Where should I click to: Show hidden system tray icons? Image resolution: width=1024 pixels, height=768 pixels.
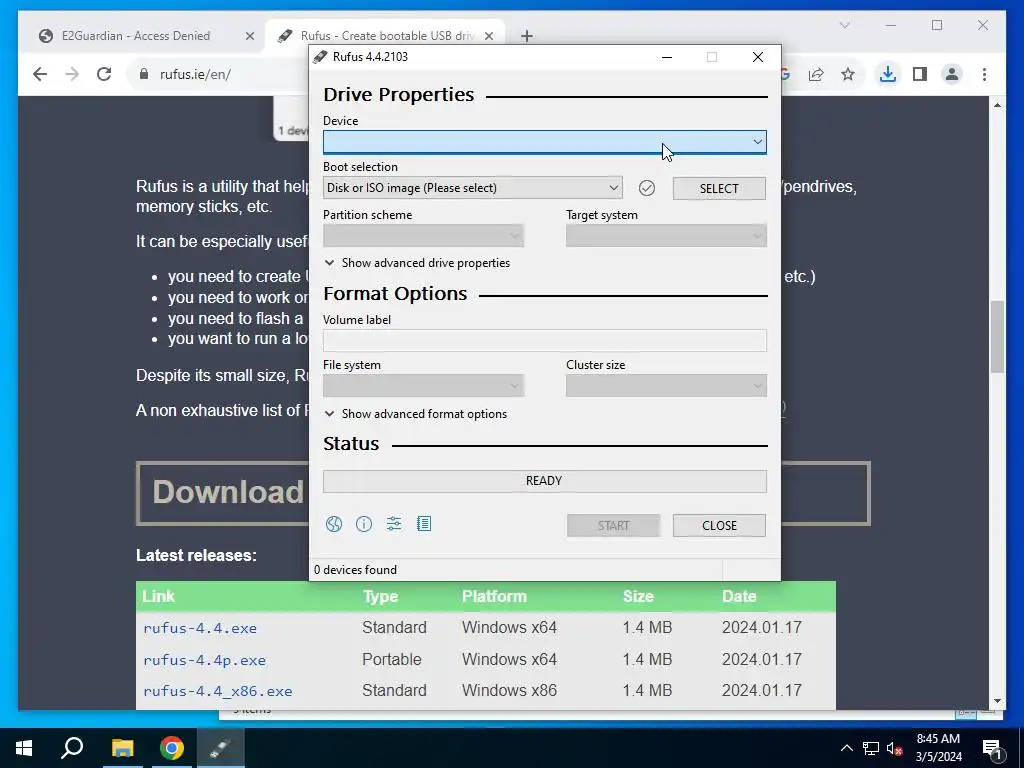846,748
